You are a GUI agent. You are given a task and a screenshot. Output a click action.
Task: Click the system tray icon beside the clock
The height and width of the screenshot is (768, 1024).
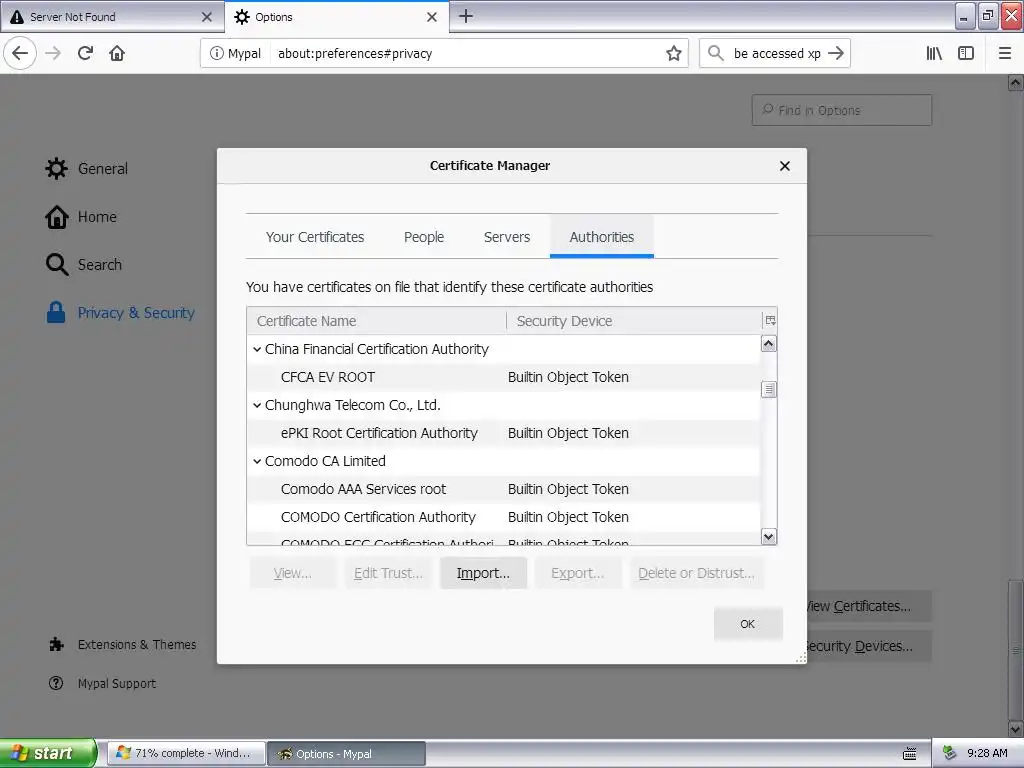950,753
